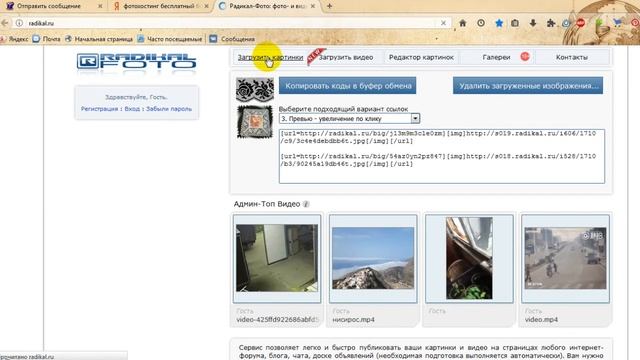Open the нисирос.mp4 mountain video thumbnail
Screen dimensions: 640x360
373,258
